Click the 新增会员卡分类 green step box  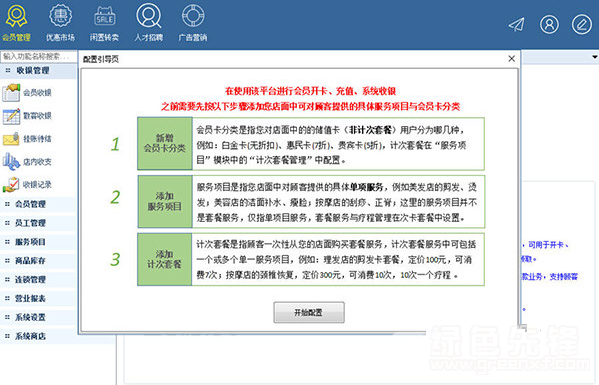point(165,144)
